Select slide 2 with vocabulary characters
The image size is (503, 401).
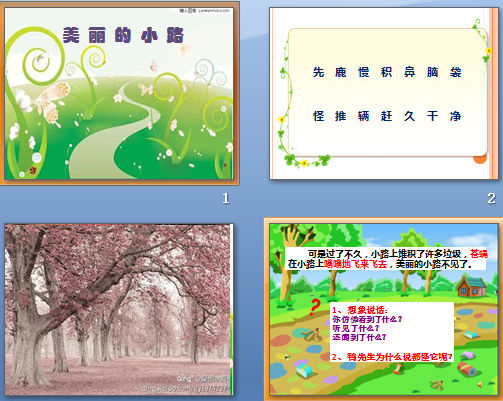click(384, 93)
